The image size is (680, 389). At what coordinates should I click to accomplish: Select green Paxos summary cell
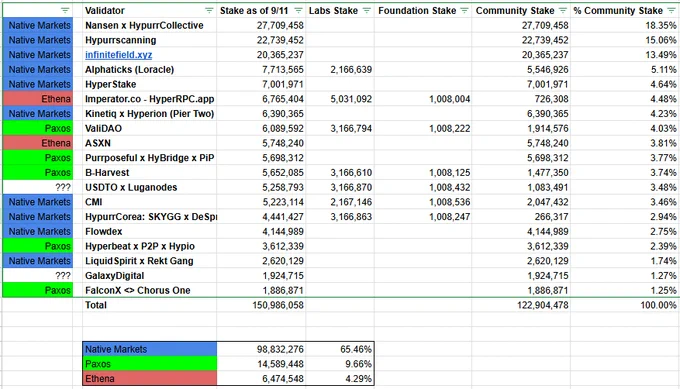pyautogui.click(x=150, y=364)
